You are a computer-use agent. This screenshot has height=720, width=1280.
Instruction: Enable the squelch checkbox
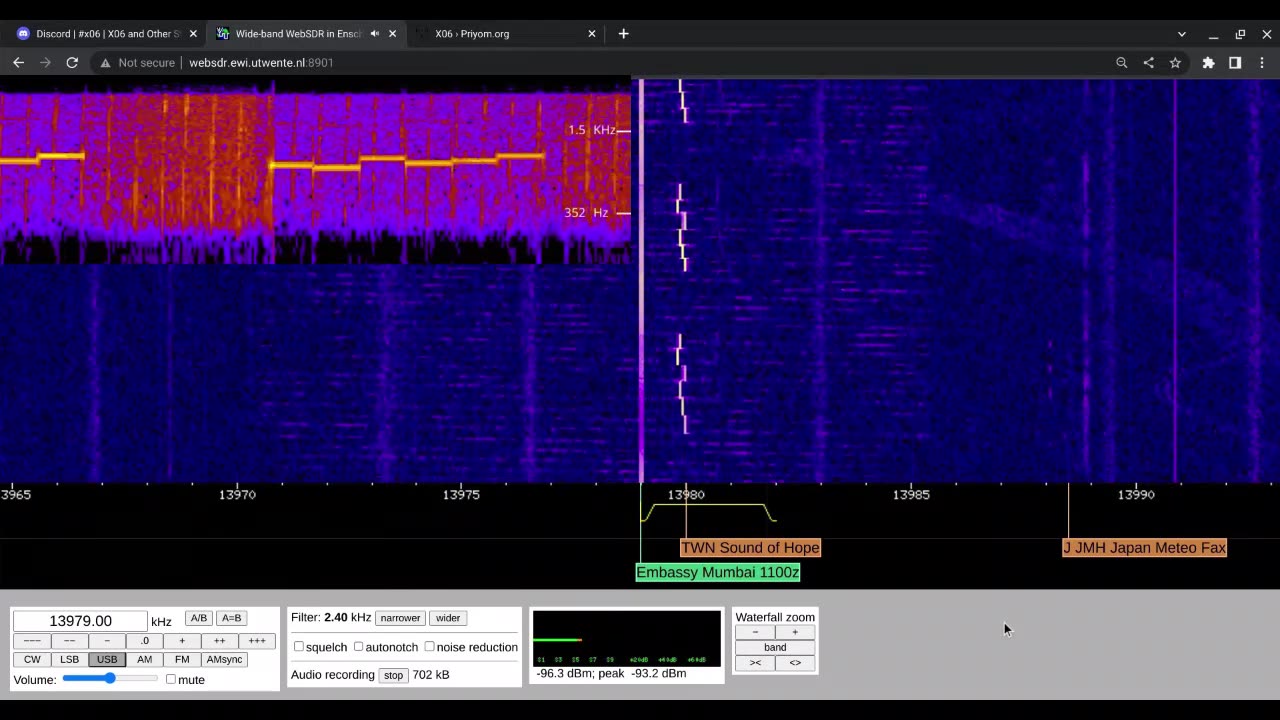click(x=299, y=647)
